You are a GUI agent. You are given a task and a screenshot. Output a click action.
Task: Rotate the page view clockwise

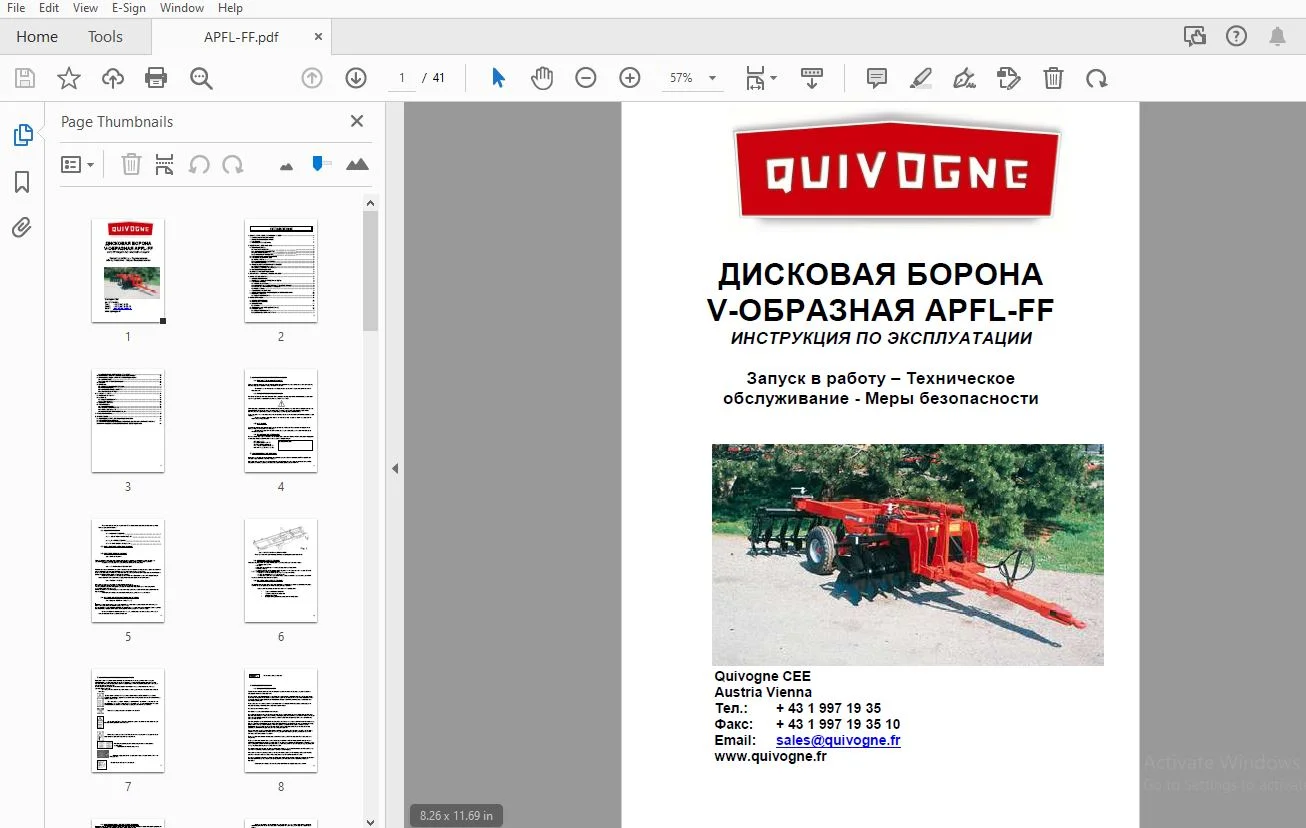[x=1097, y=78]
